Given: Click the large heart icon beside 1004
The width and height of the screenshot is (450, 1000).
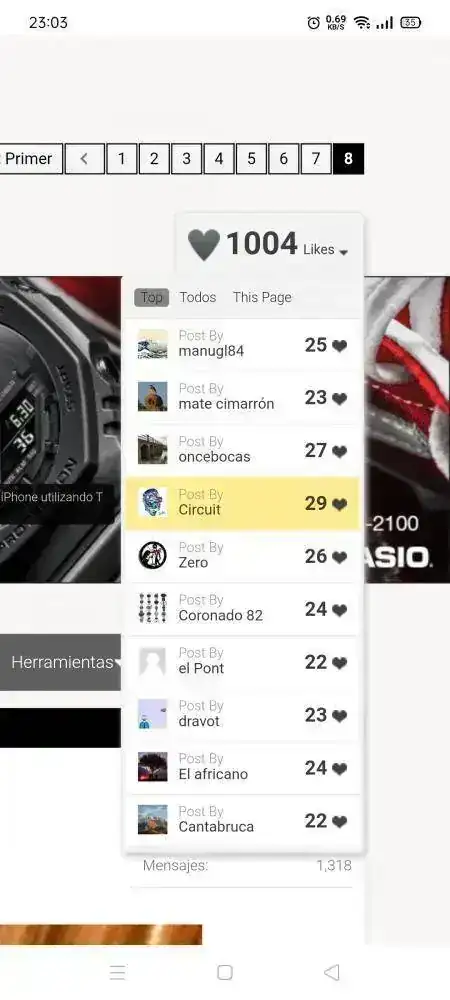Looking at the screenshot, I should (x=204, y=245).
